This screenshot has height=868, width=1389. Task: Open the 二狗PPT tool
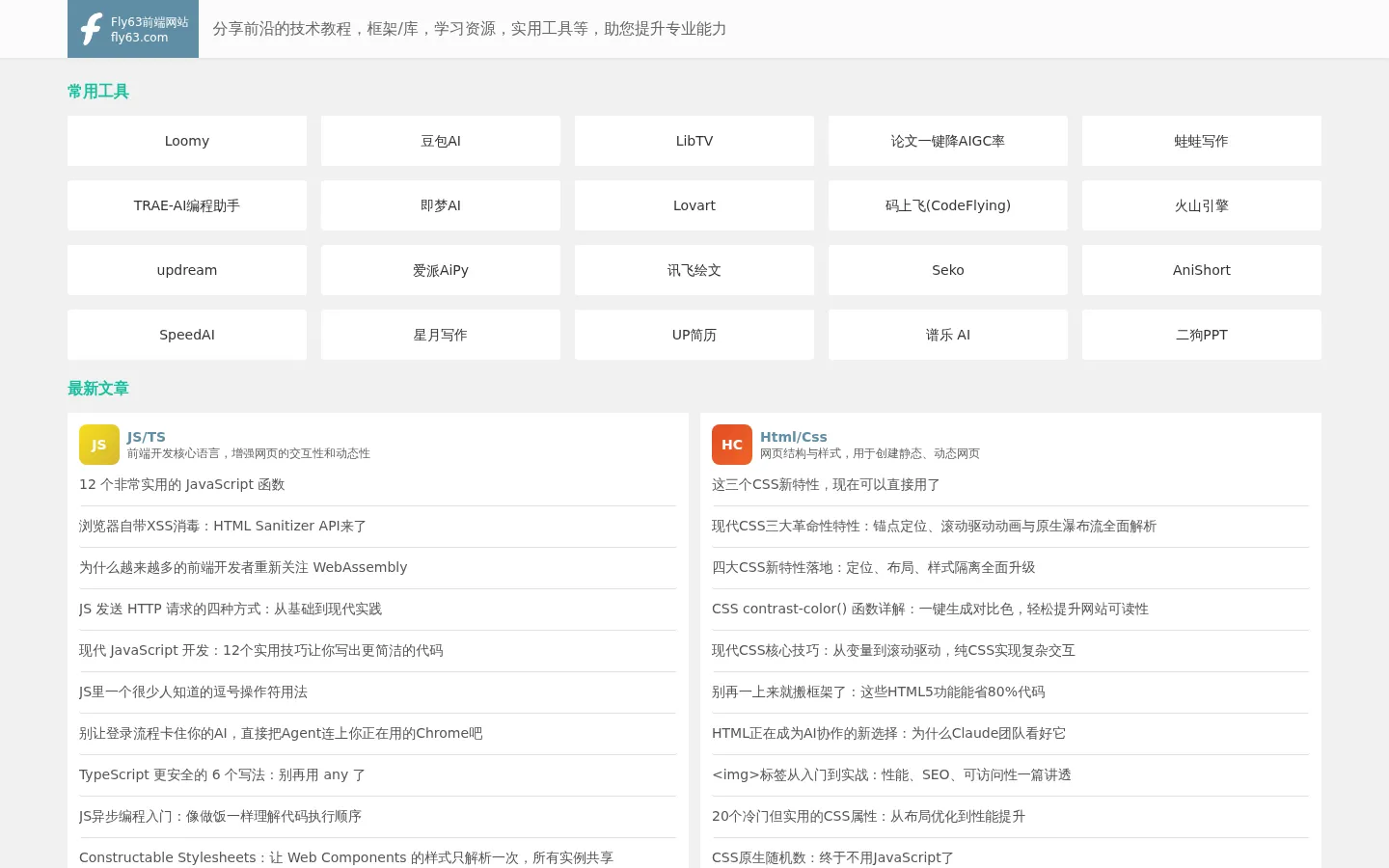pyautogui.click(x=1202, y=335)
